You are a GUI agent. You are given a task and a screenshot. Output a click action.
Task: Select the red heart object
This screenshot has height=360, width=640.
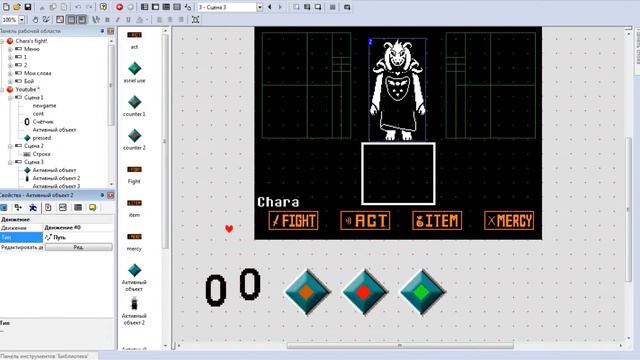click(229, 229)
